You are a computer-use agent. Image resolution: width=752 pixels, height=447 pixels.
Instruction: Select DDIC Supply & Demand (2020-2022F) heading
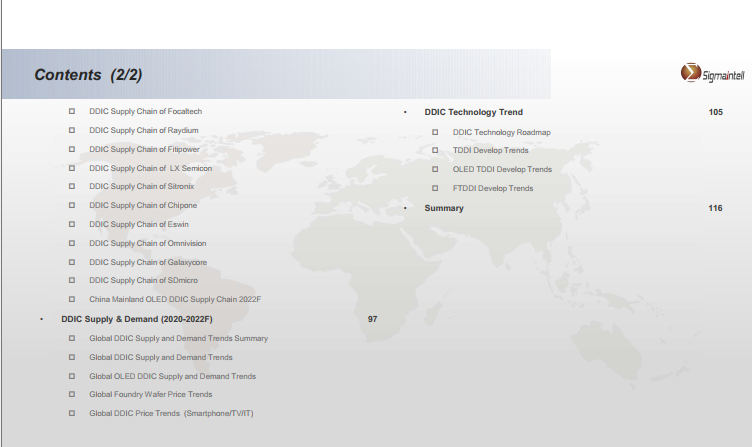[137, 318]
